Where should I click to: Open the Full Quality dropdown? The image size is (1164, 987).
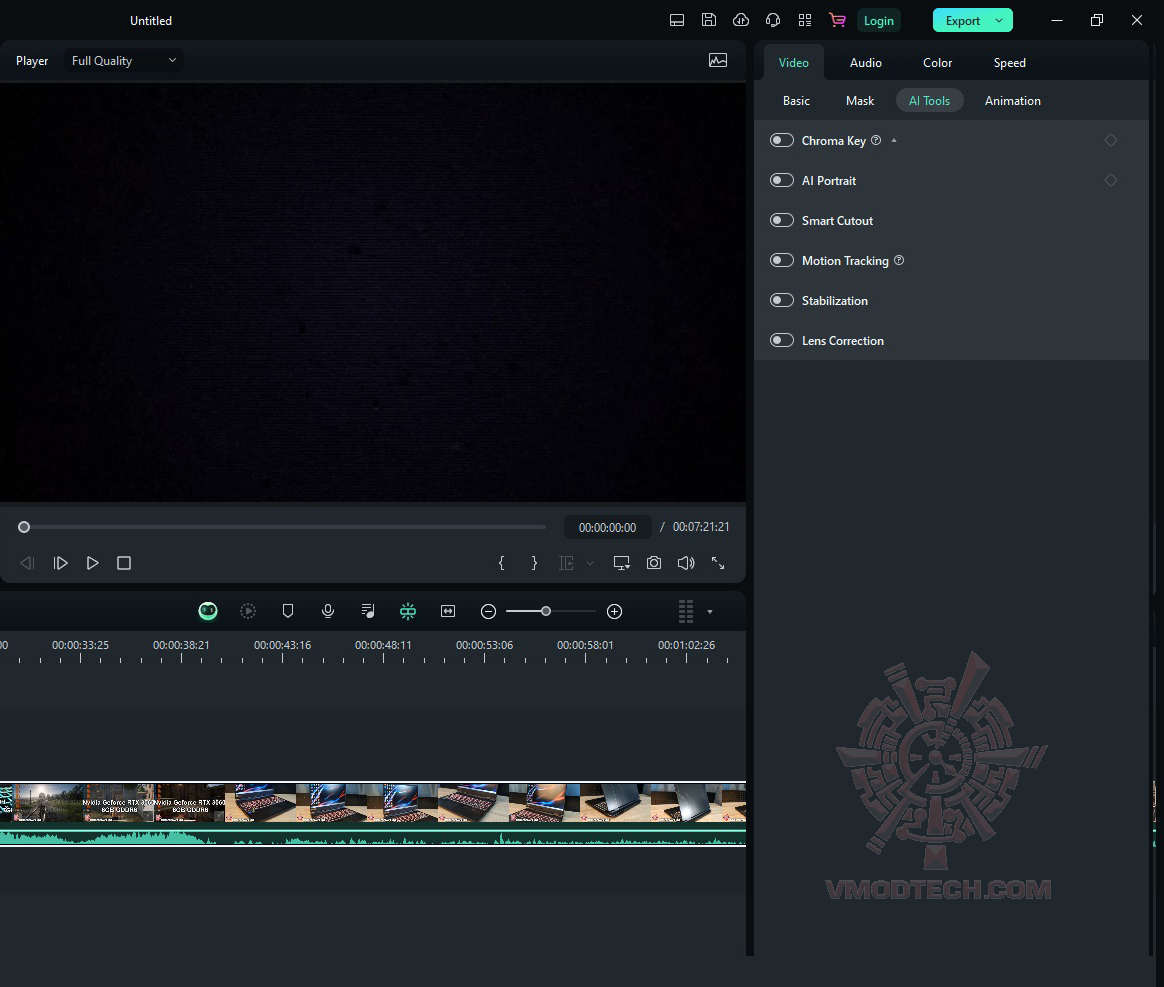coord(123,61)
